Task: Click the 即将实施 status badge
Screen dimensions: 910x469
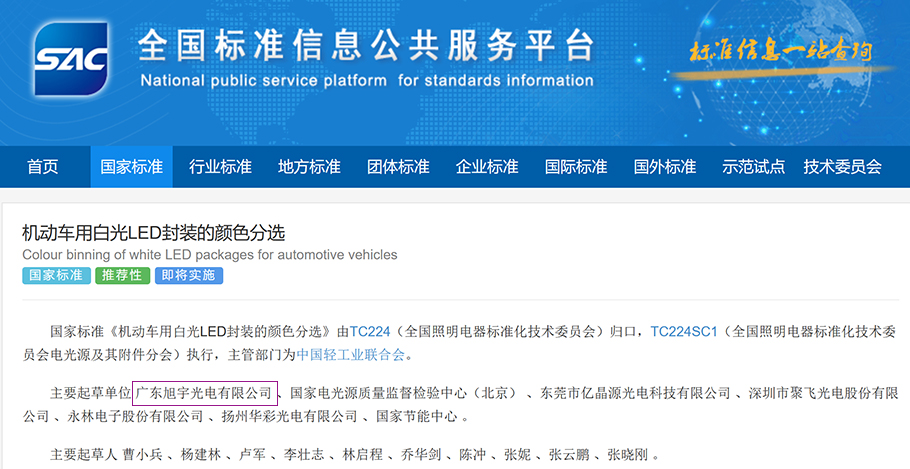Action: pos(188,275)
